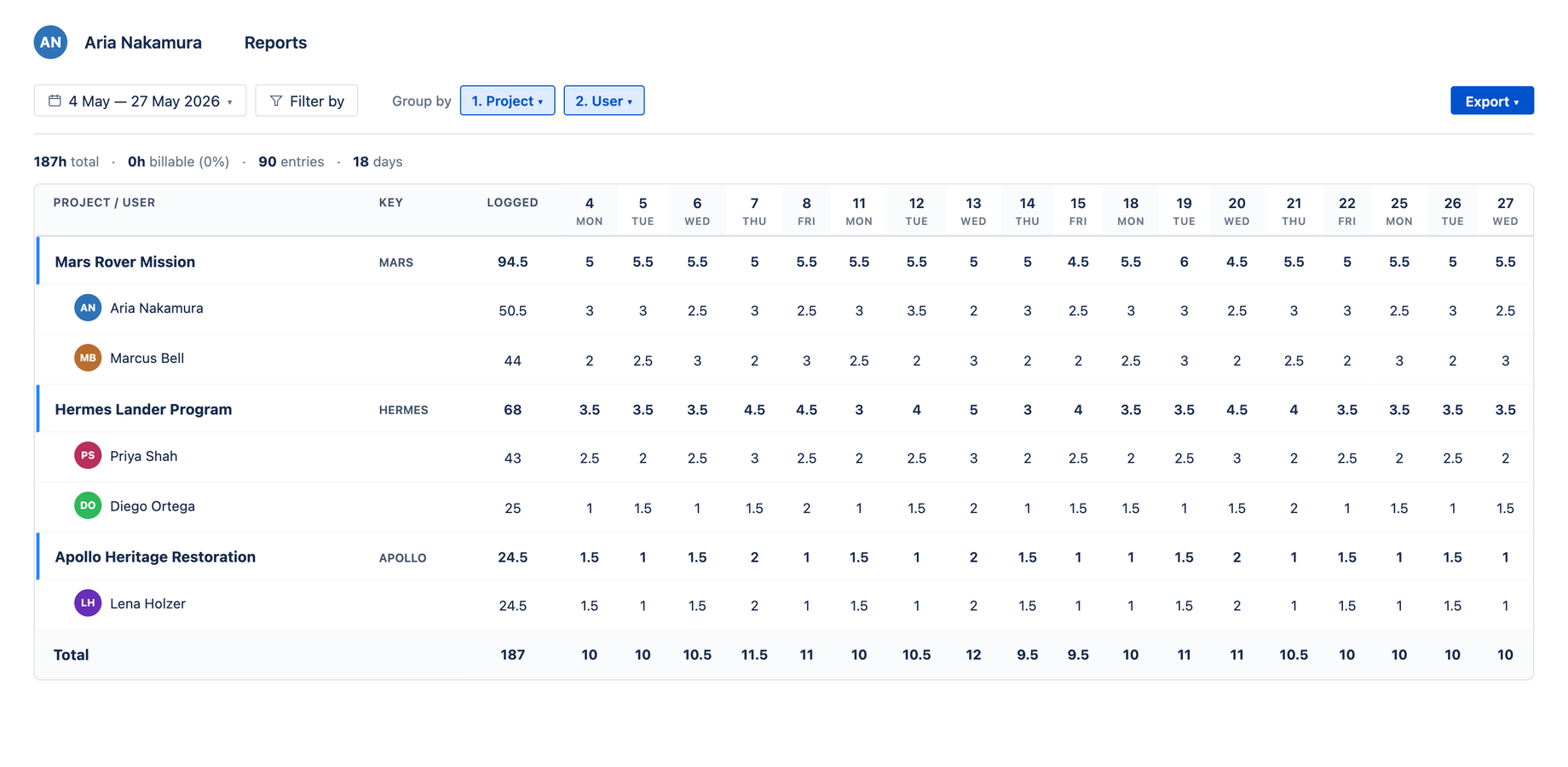
Task: Click the 18 days summary stat
Action: click(378, 161)
